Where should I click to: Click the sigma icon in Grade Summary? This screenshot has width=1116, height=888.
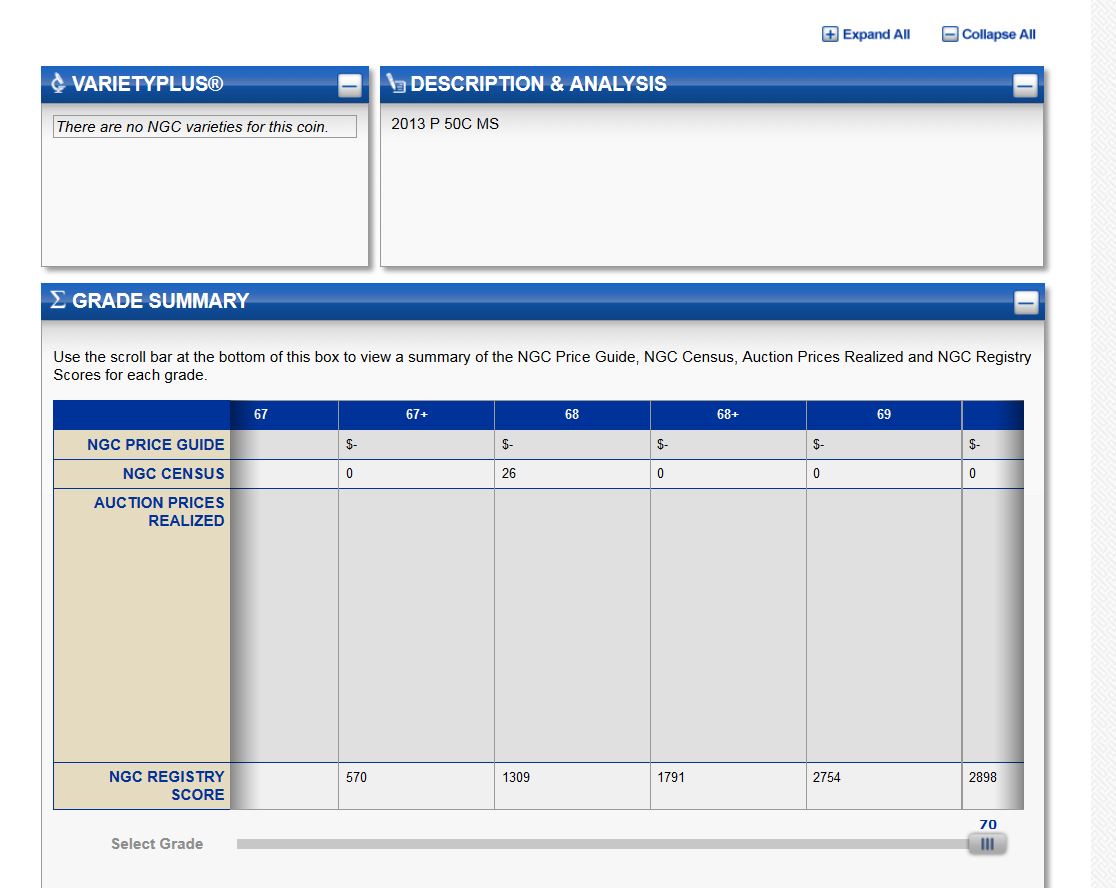[x=58, y=301]
